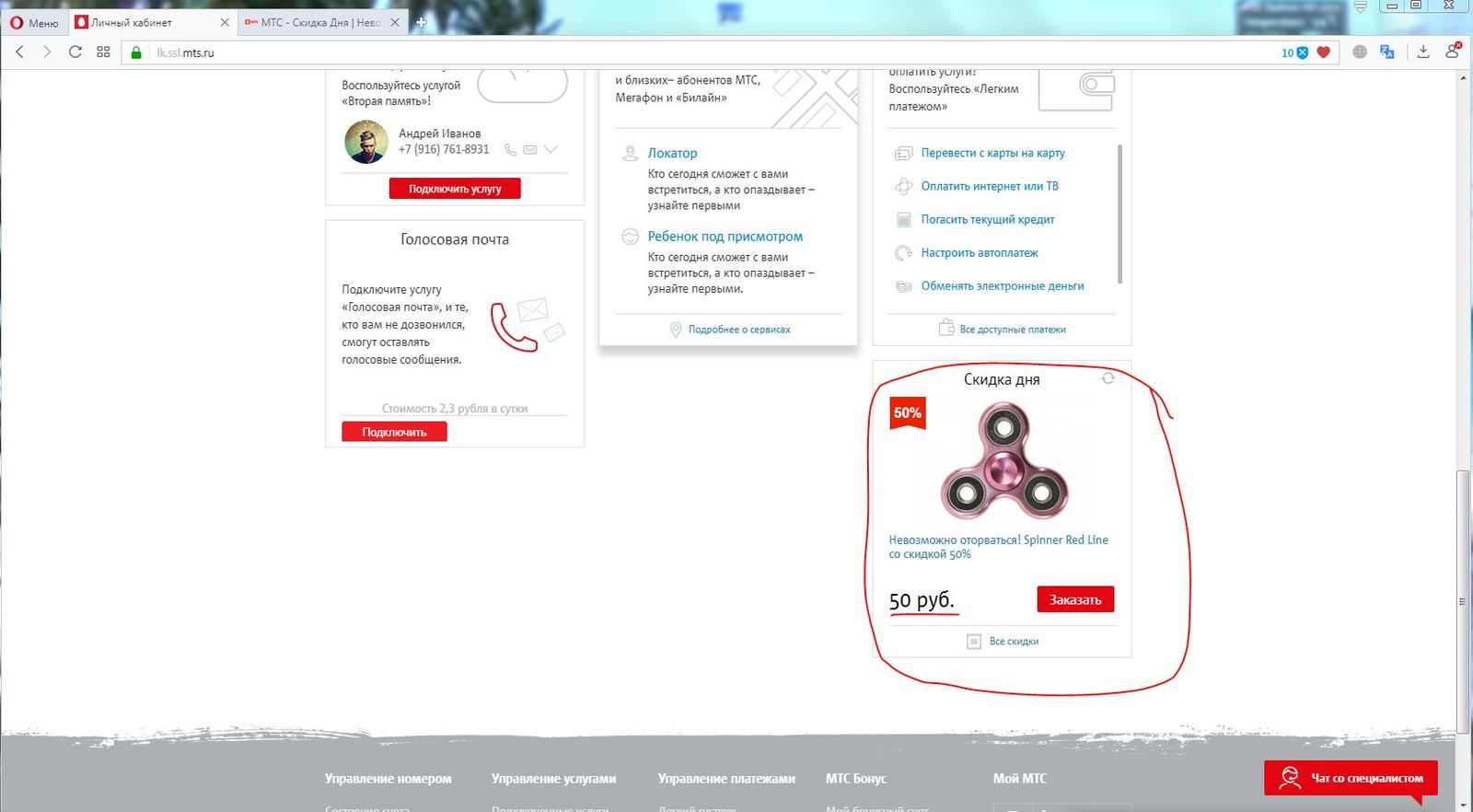Image resolution: width=1473 pixels, height=812 pixels.
Task: Click the page vertical scrollbar thumb
Action: click(1463, 603)
